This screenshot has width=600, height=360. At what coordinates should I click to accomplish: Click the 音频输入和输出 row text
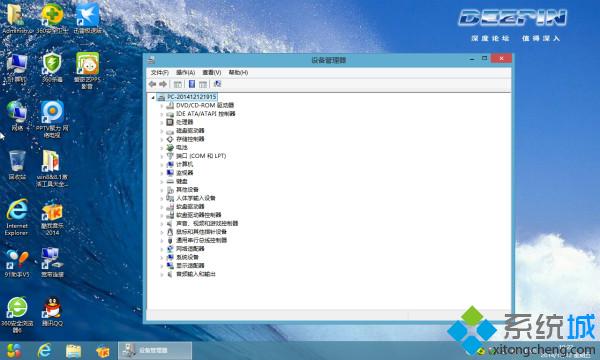(196, 274)
